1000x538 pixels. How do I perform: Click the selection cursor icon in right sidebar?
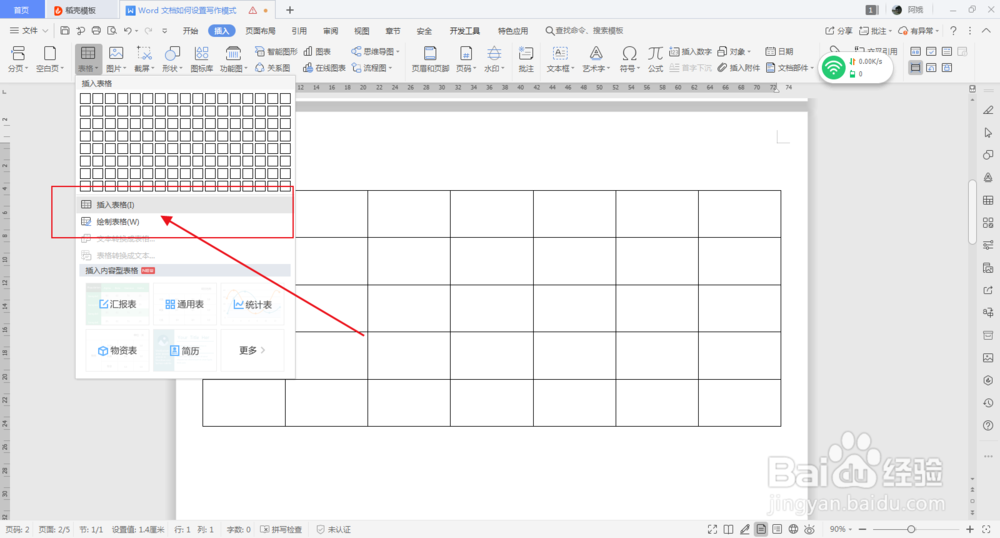pos(988,133)
